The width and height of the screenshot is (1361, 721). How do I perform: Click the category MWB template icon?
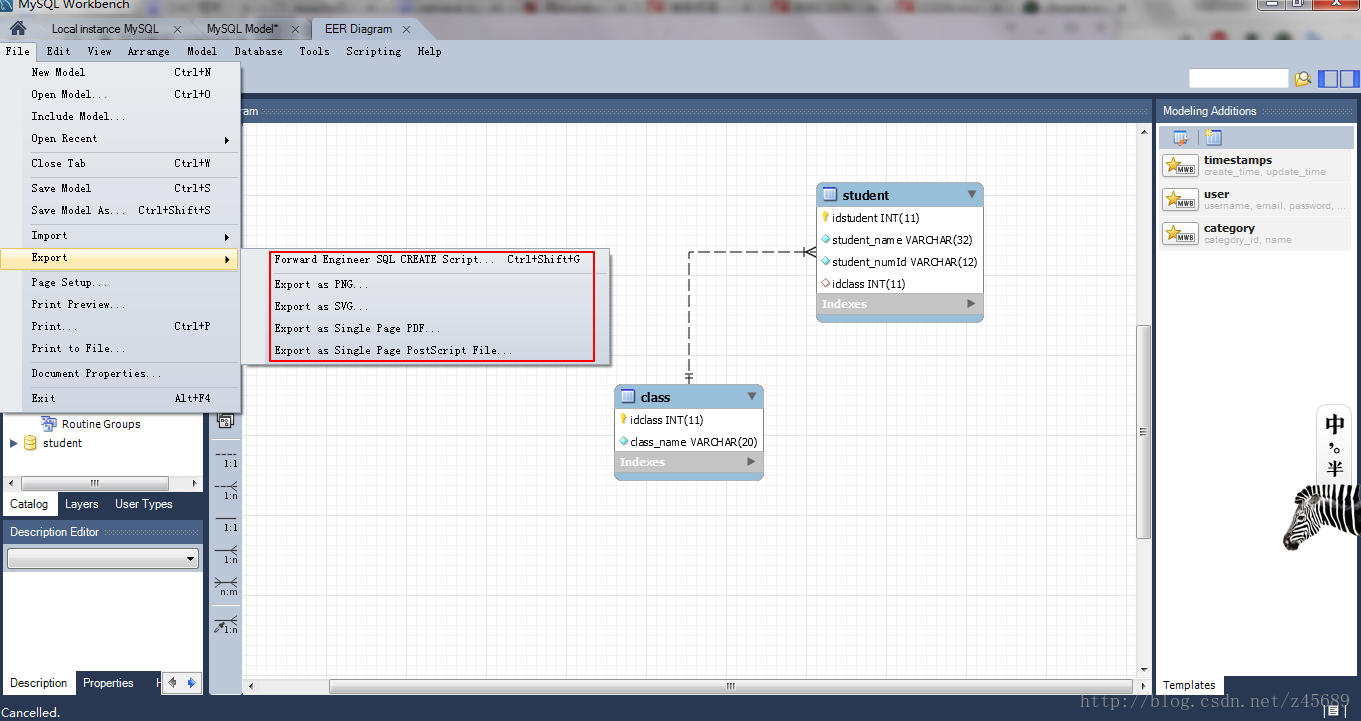click(x=1180, y=233)
